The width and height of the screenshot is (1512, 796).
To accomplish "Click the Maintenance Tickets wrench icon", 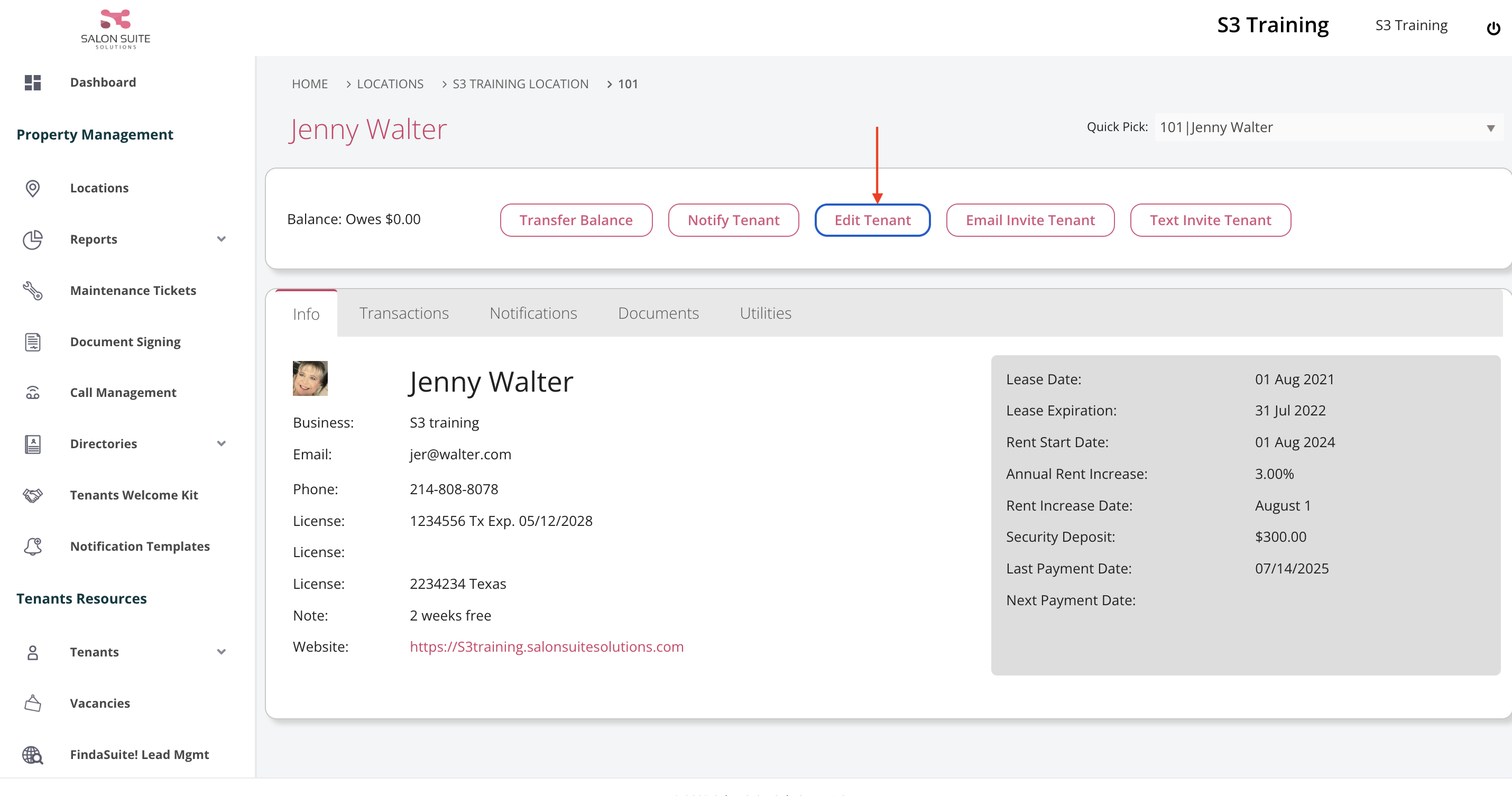I will coord(33,291).
